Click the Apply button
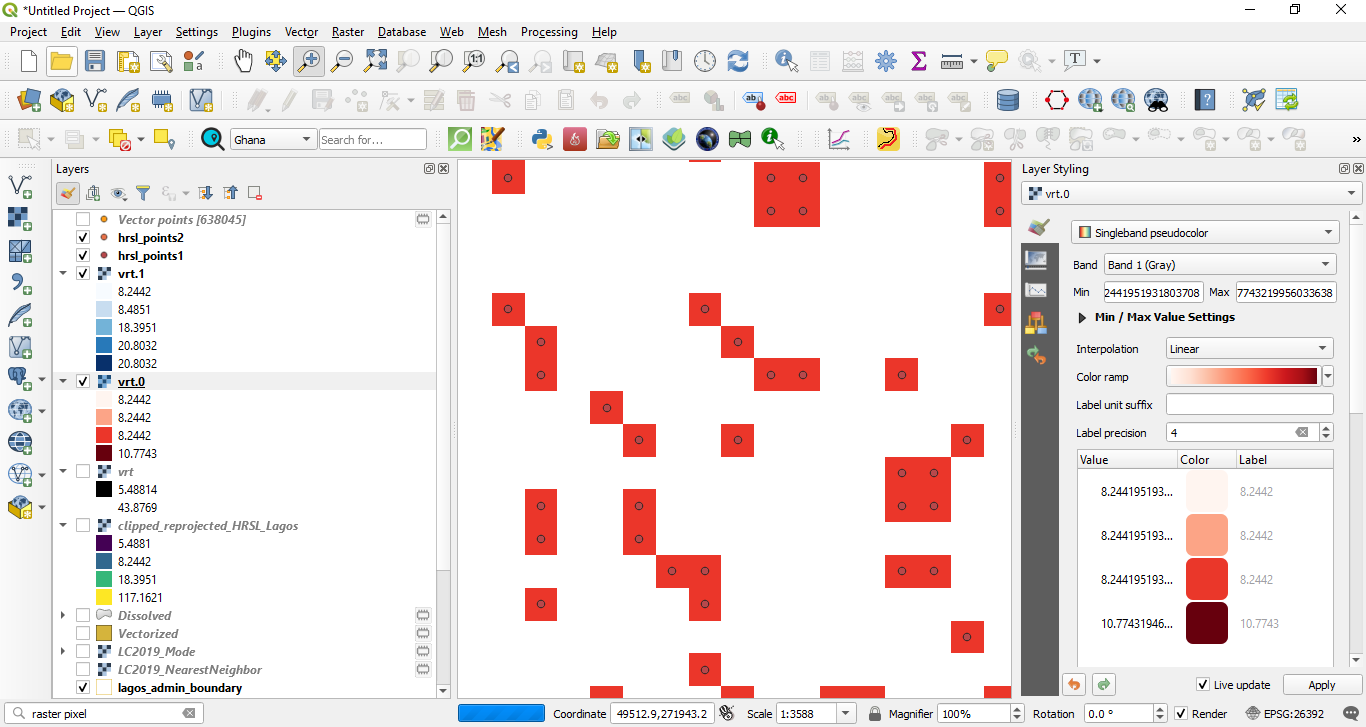 click(1322, 685)
